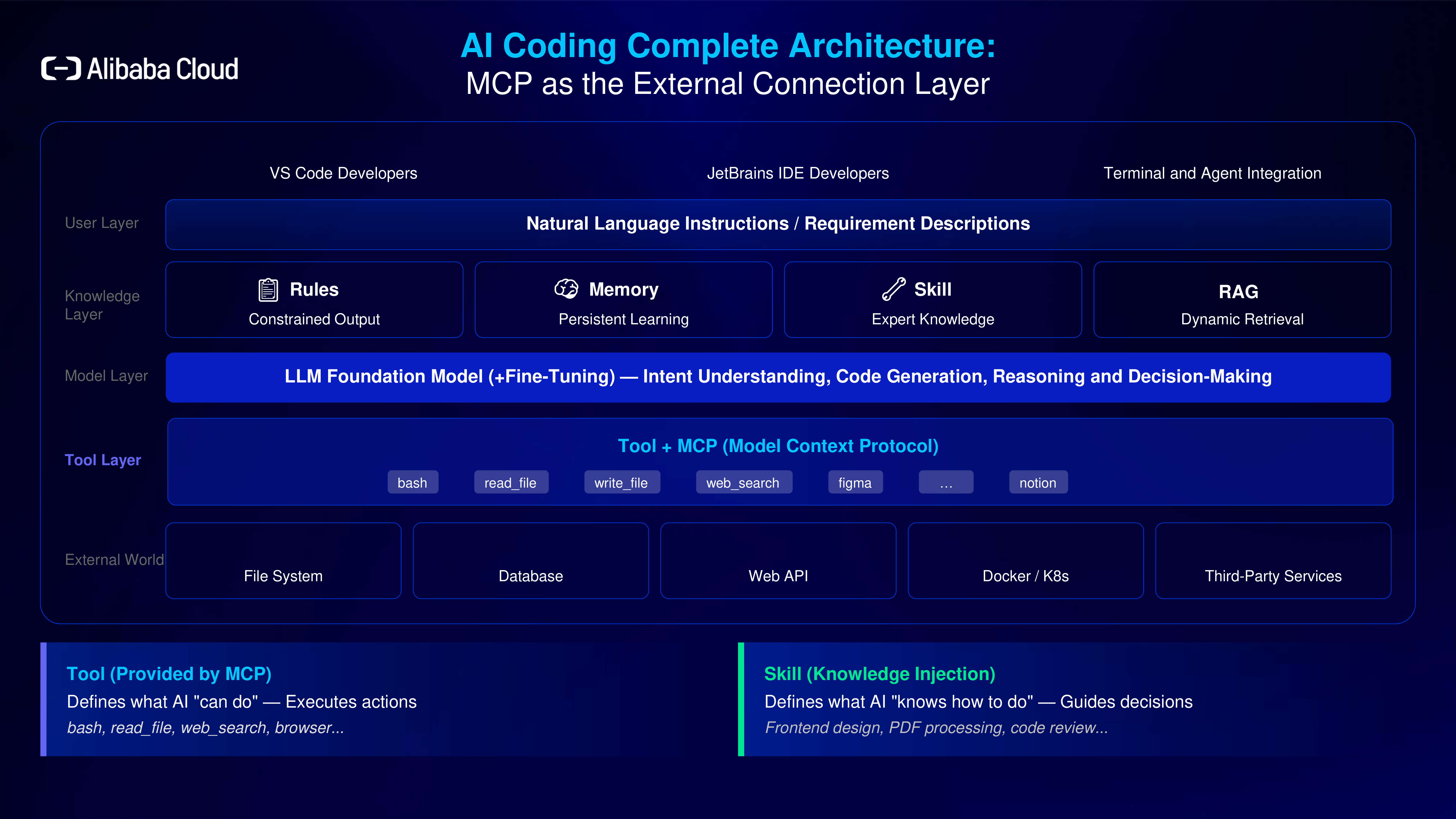
Task: Open the Docker / K8s box
Action: pos(1026,561)
